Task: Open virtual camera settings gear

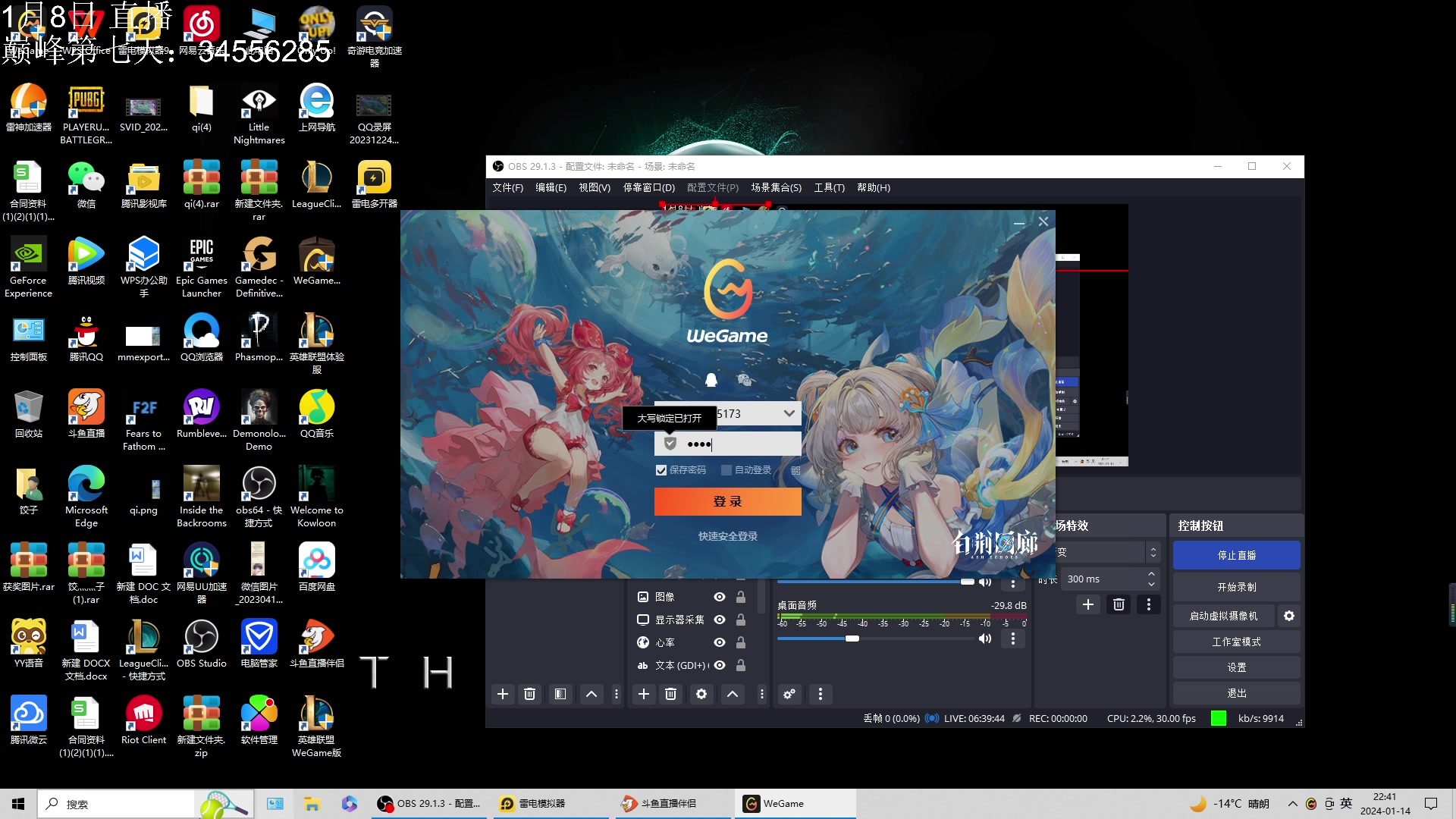Action: coord(1289,616)
